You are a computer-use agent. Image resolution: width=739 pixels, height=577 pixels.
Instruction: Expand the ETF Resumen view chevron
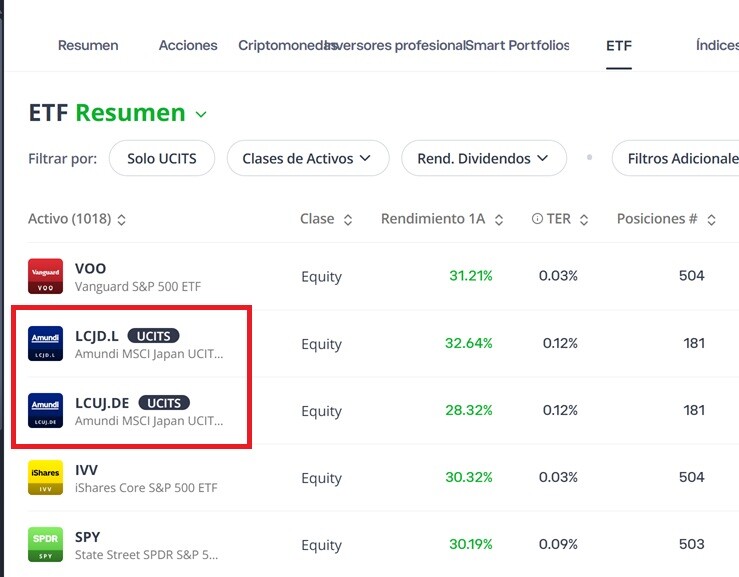click(201, 115)
